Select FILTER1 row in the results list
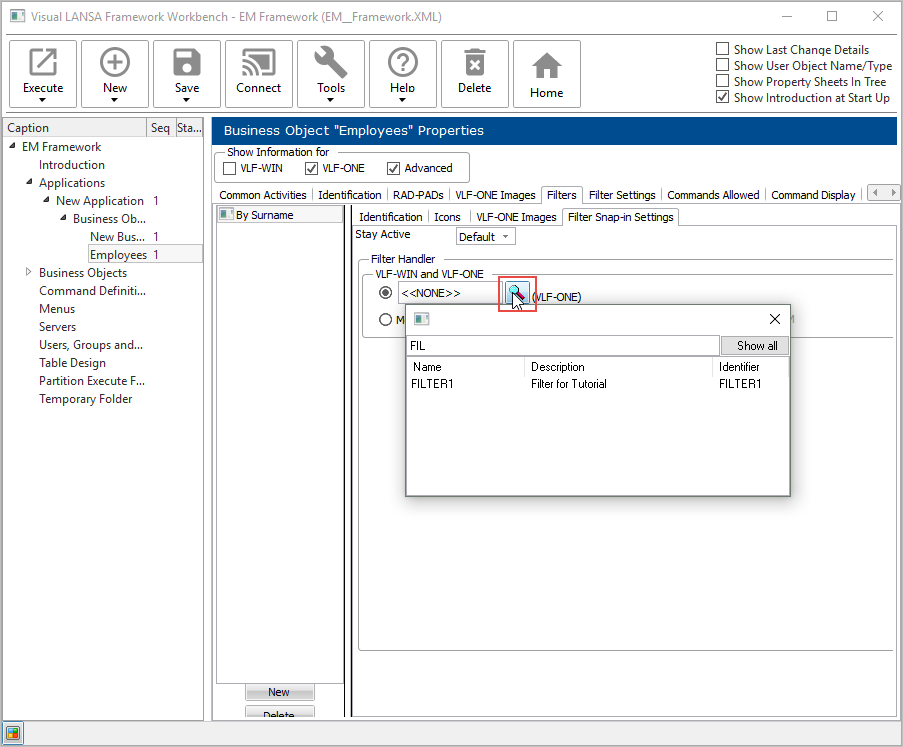Viewport: 903px width, 747px height. pyautogui.click(x=433, y=384)
